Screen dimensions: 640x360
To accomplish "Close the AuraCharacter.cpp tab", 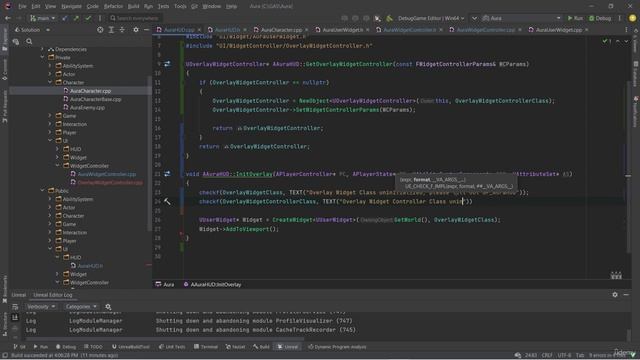I will (307, 30).
